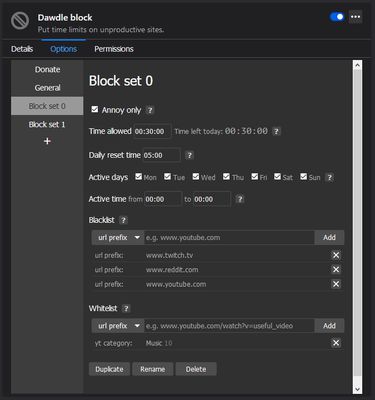Click the www.twitch.tv blacklist entry text

[x=169, y=255]
